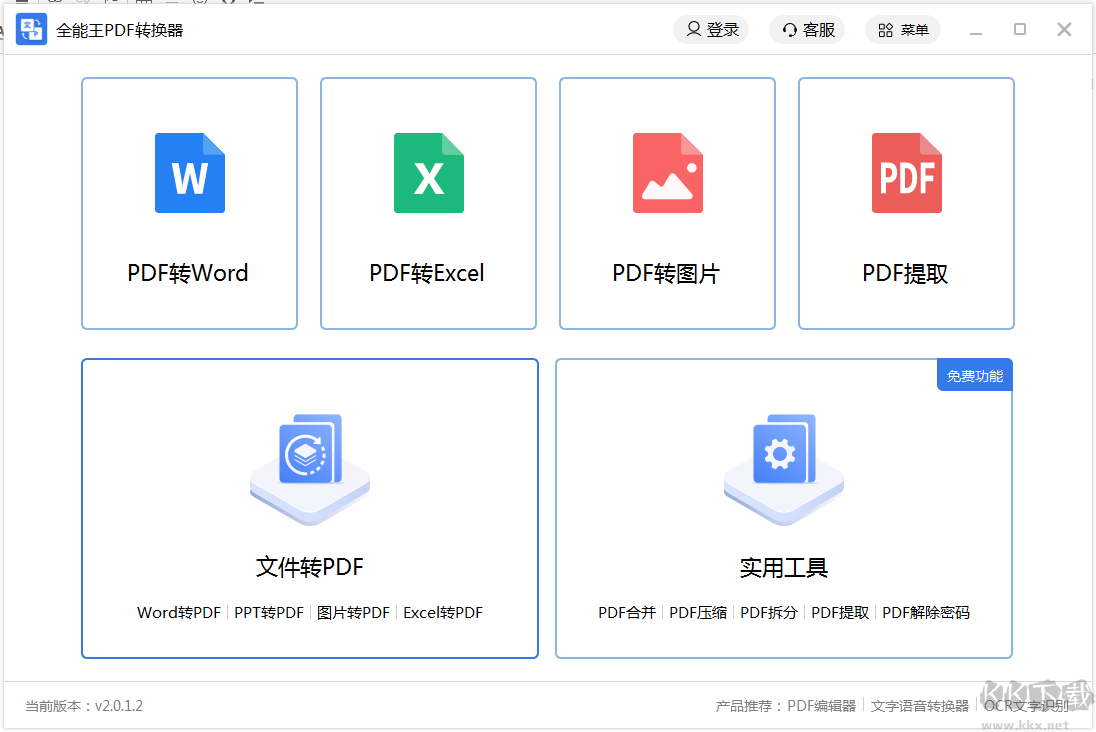
Task: Open PDF合并 merge tool
Action: click(x=627, y=613)
